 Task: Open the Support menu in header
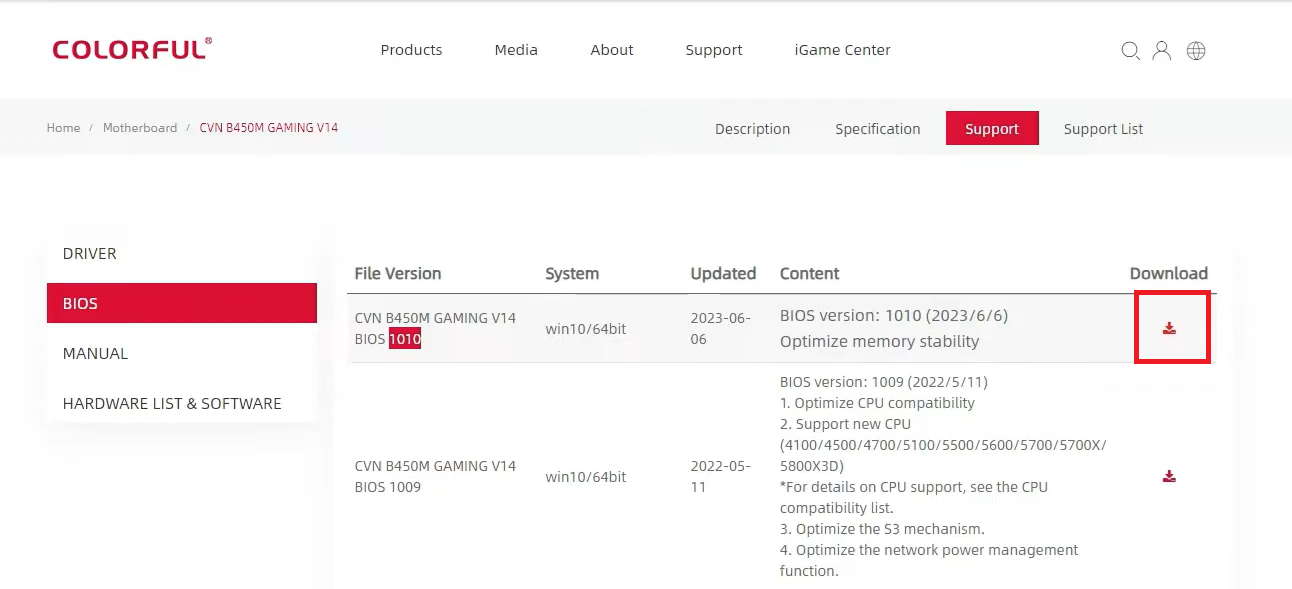point(714,50)
